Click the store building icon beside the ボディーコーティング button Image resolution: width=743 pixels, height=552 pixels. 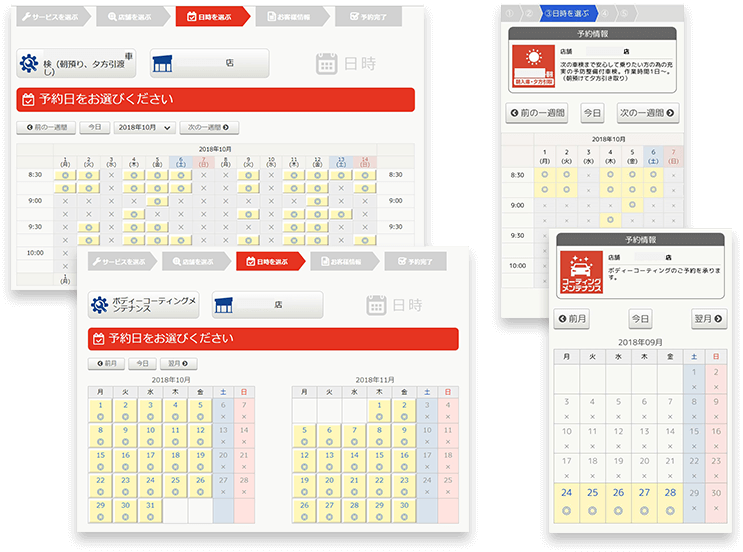click(224, 305)
